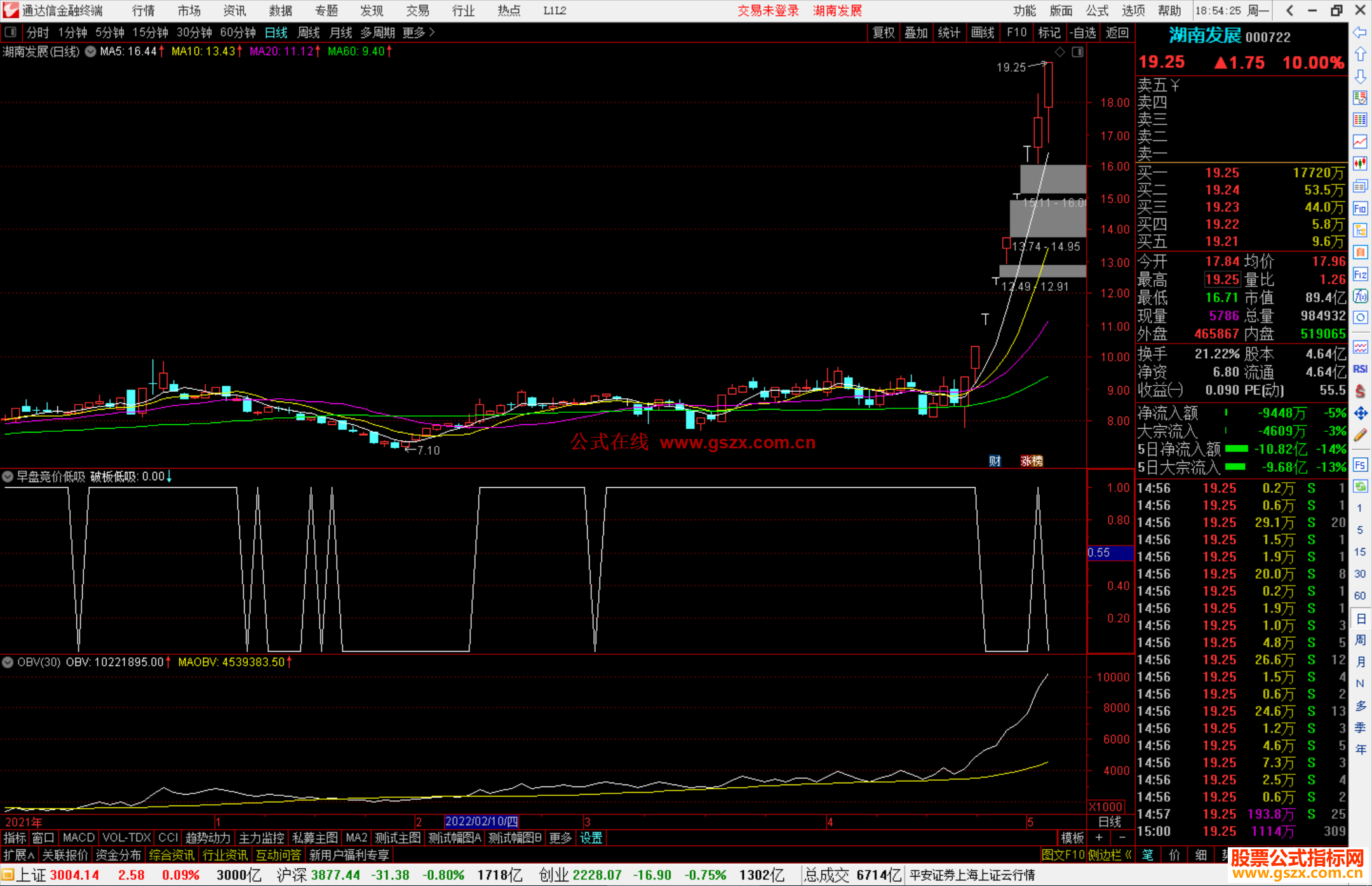Select the 笔 tab under tick list
This screenshot has height=886, width=1372.
point(1148,855)
